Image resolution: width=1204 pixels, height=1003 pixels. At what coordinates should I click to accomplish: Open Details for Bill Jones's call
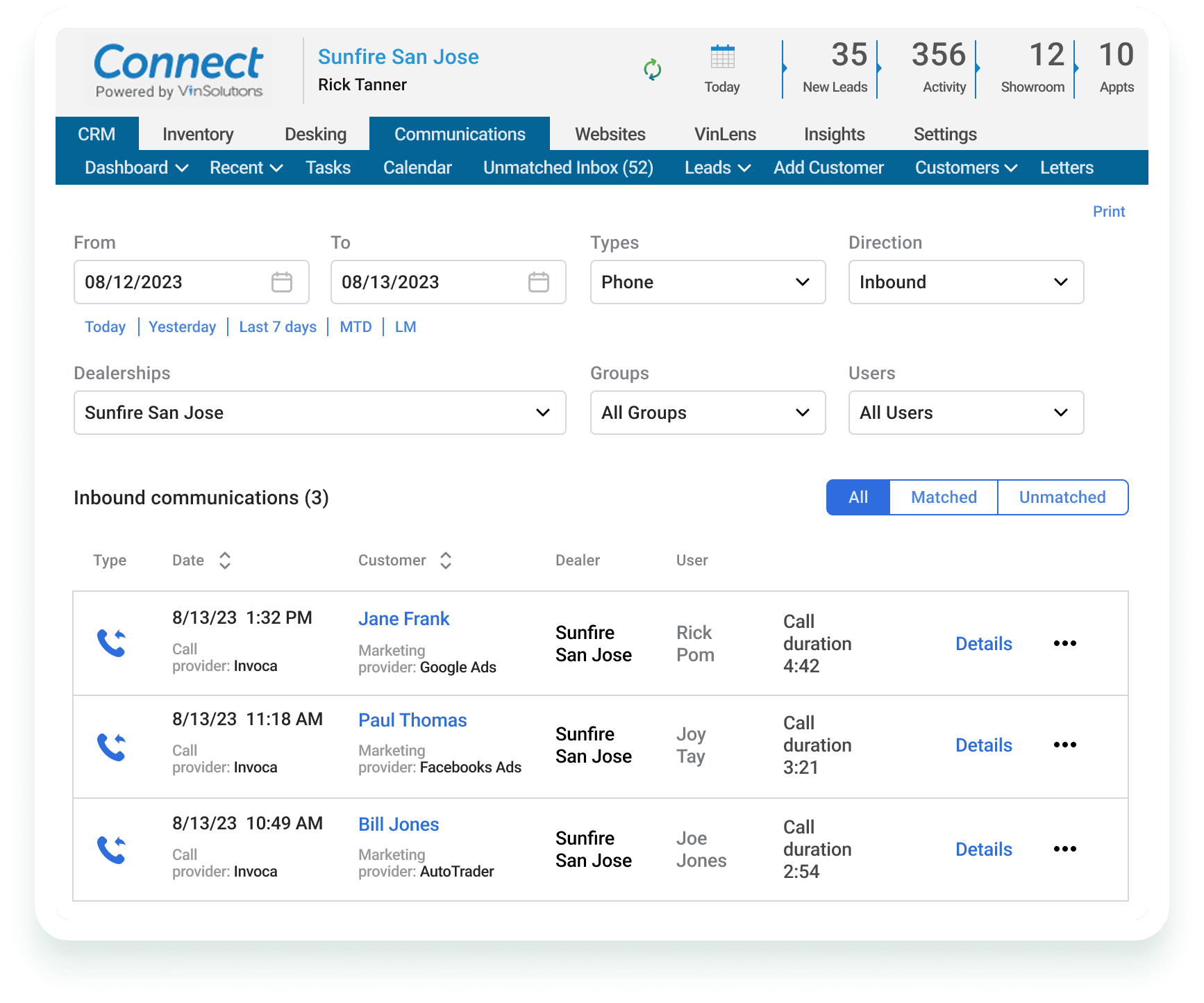pos(983,849)
